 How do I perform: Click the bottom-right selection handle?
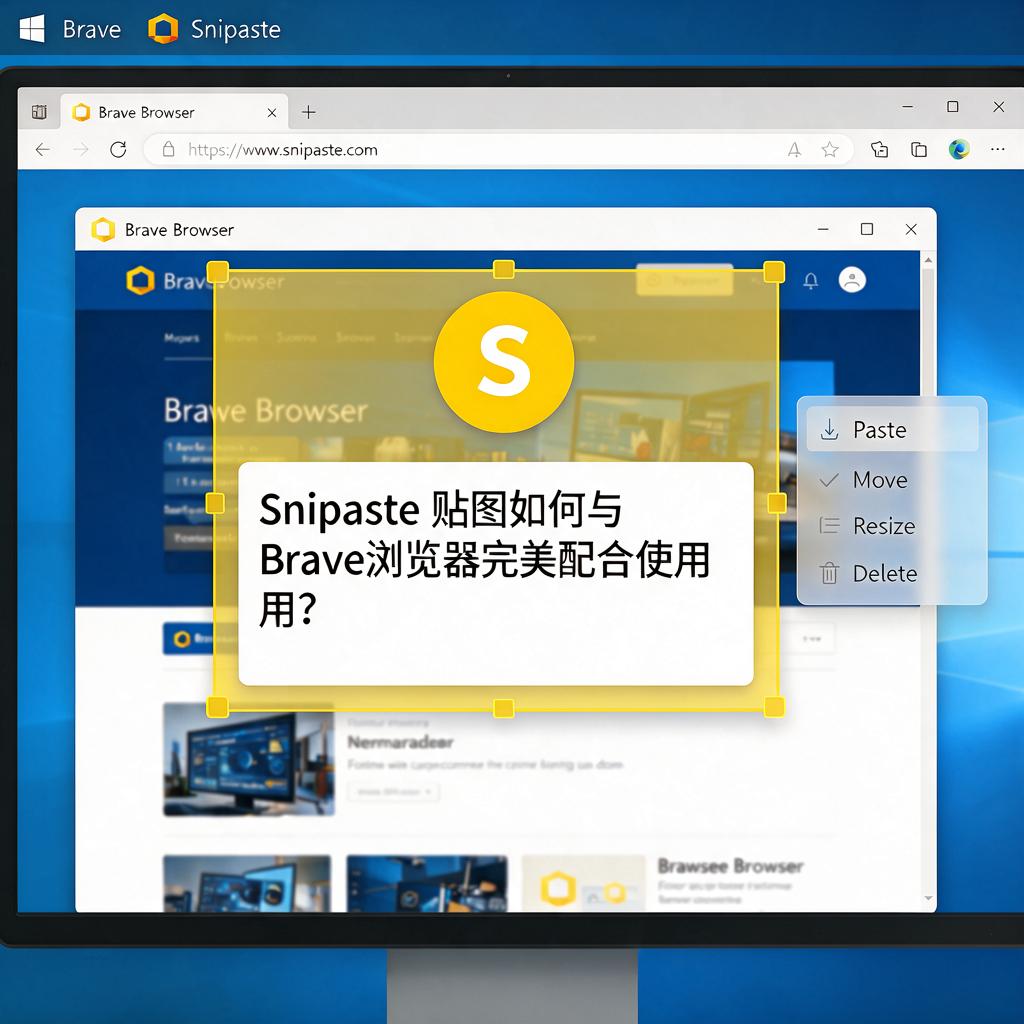coord(774,707)
